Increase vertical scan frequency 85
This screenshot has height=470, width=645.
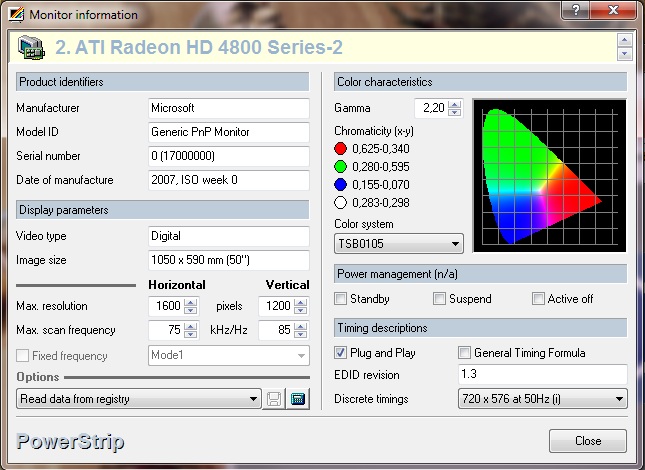pos(301,326)
